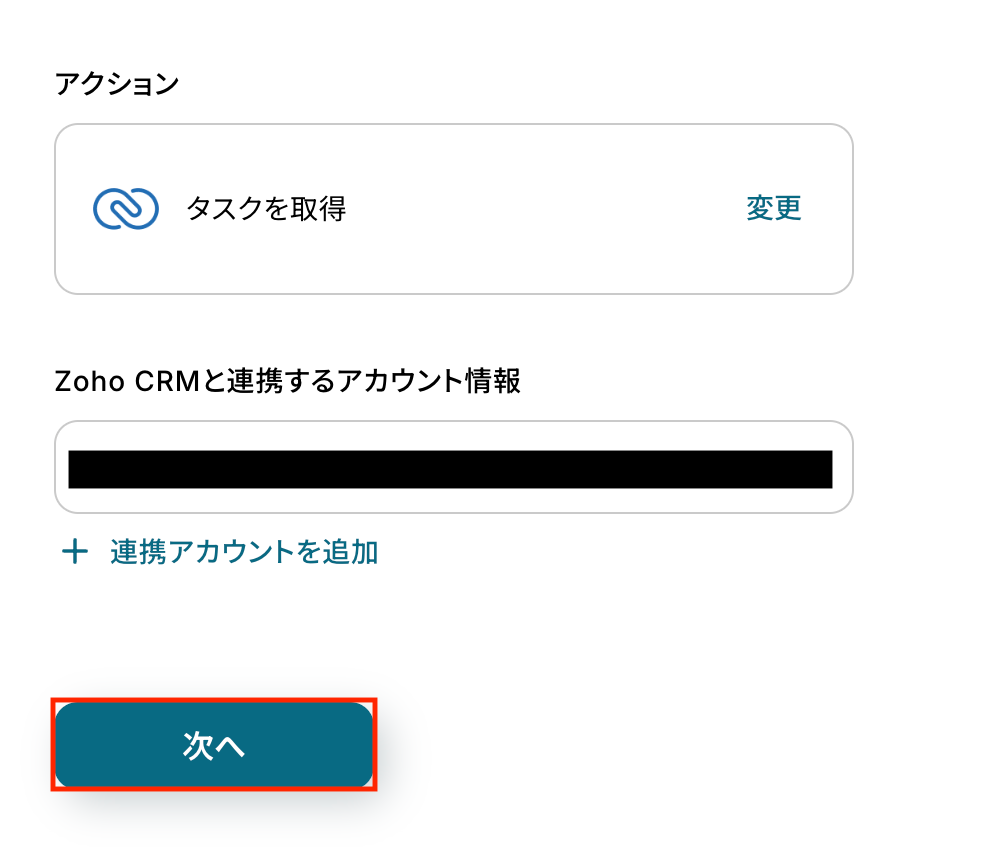Add a linked account using plus sign
Viewport: 982px width, 866px height.
pos(75,552)
